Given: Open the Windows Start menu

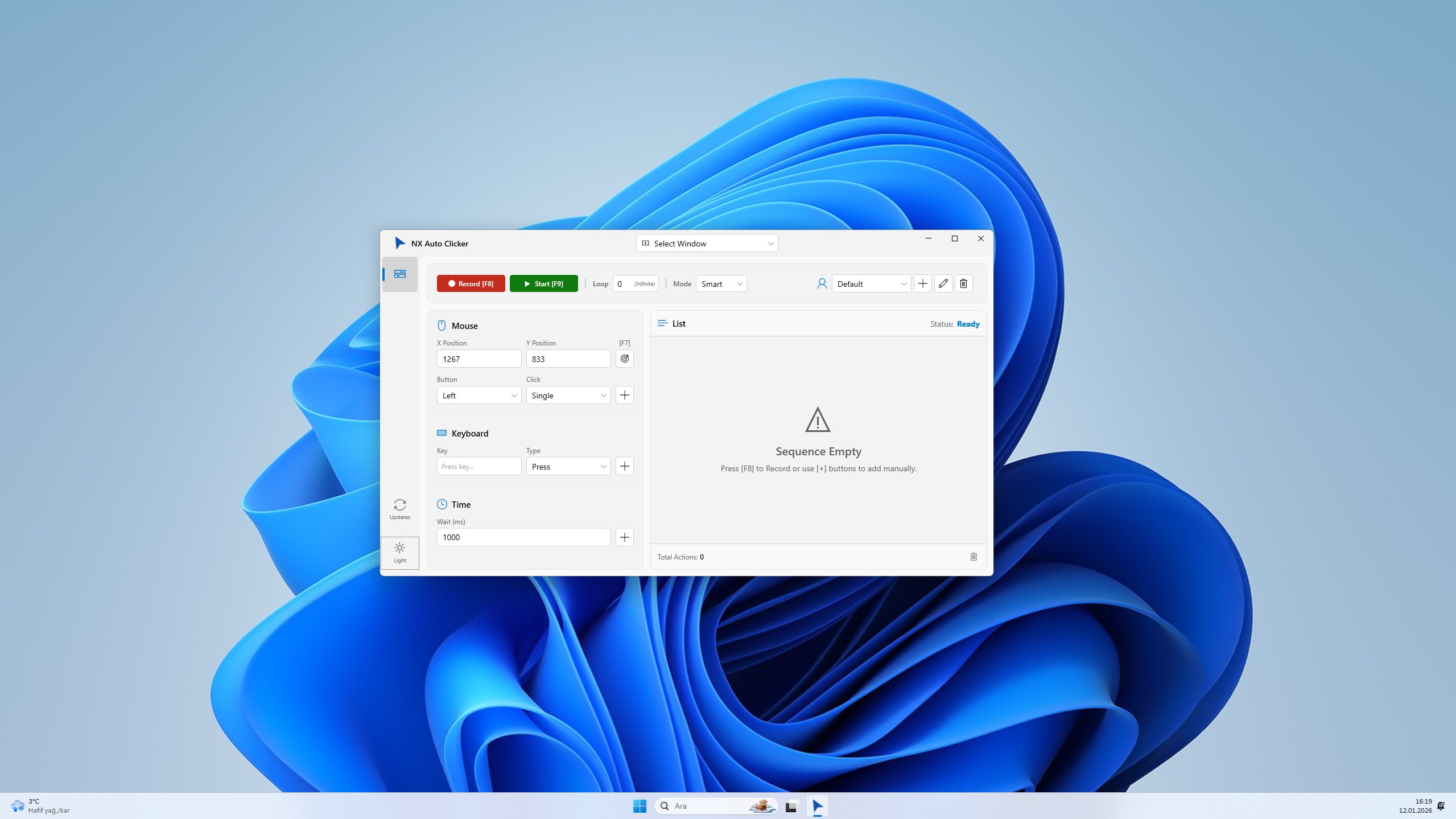Looking at the screenshot, I should tap(640, 806).
